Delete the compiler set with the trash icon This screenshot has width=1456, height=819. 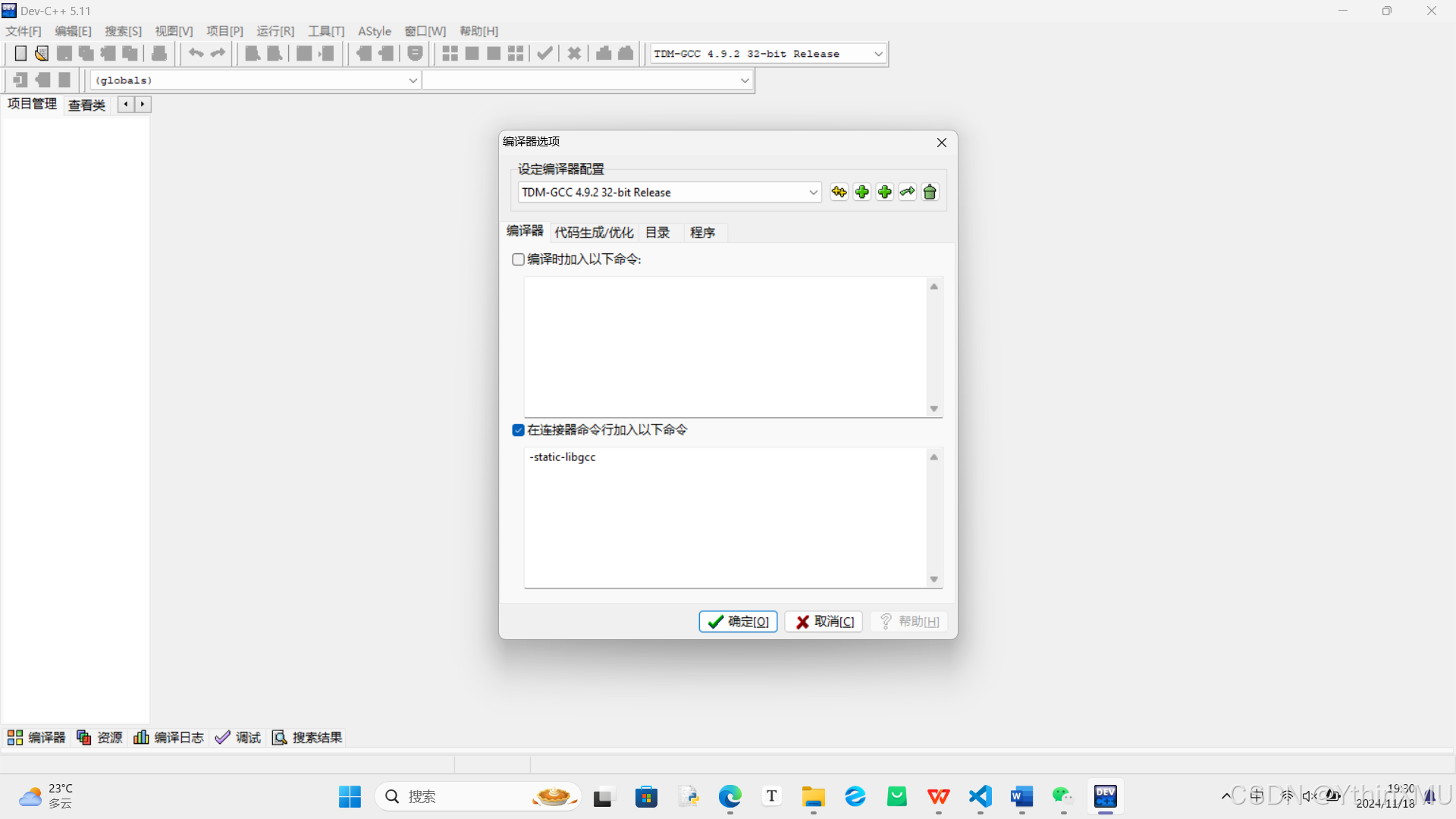(930, 193)
